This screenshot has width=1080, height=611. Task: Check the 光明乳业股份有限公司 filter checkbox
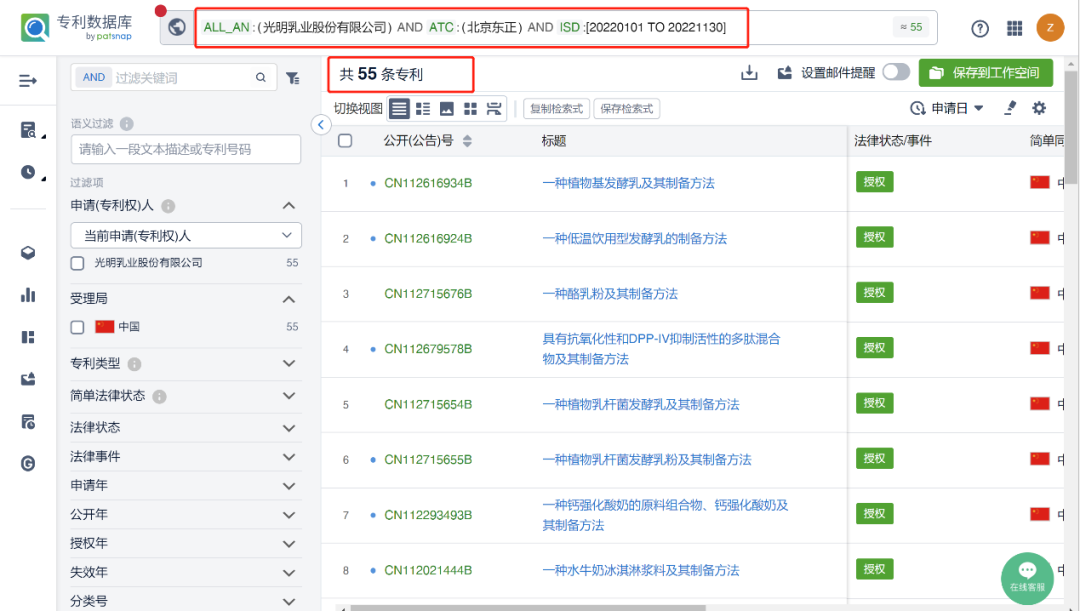pyautogui.click(x=77, y=263)
